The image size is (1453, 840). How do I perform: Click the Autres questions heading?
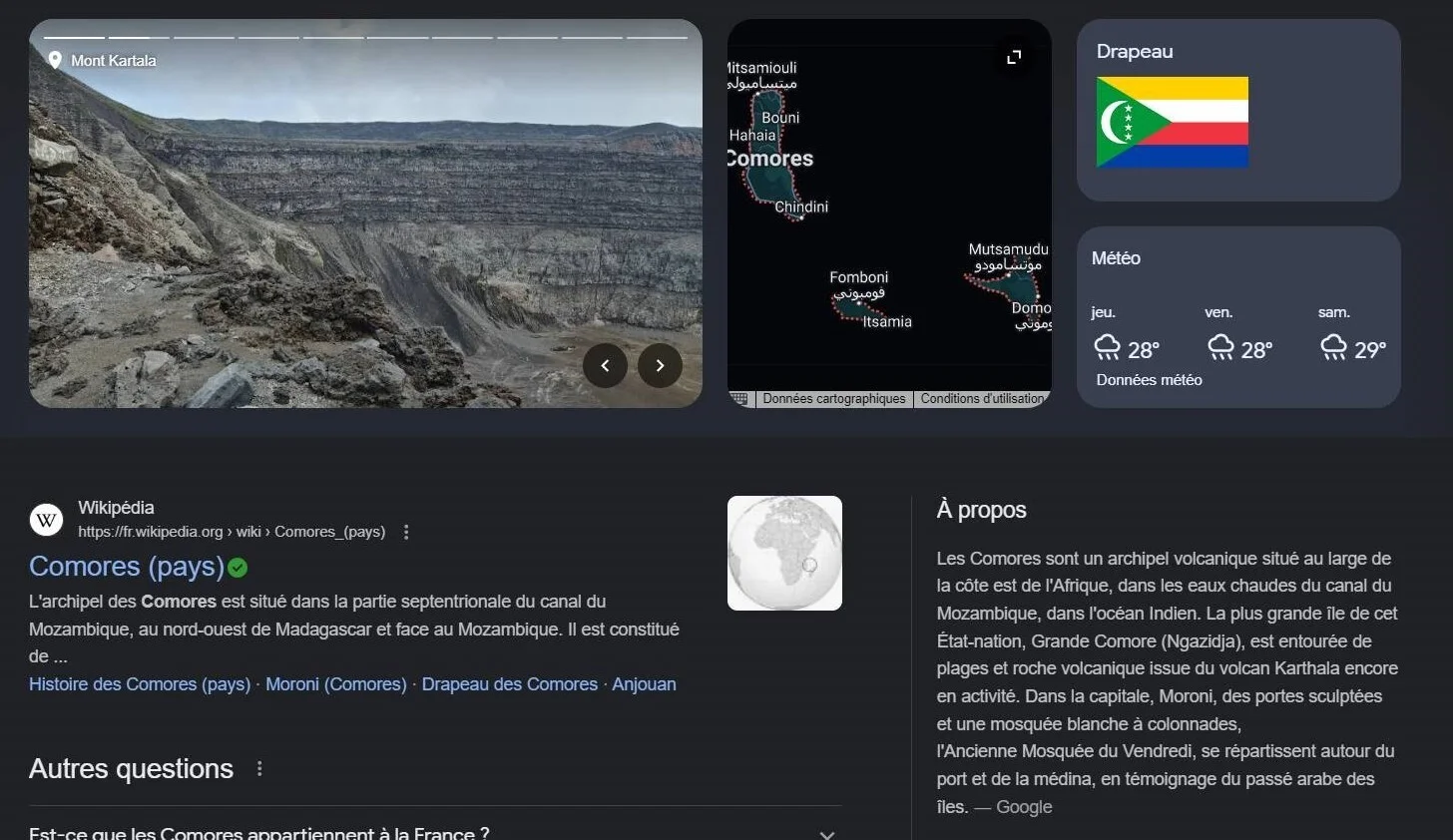[131, 768]
